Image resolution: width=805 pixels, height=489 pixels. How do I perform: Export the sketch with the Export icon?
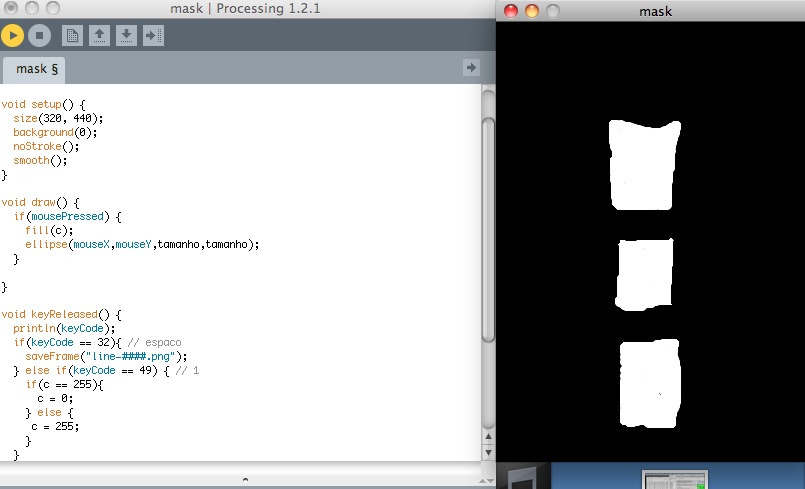click(x=154, y=35)
